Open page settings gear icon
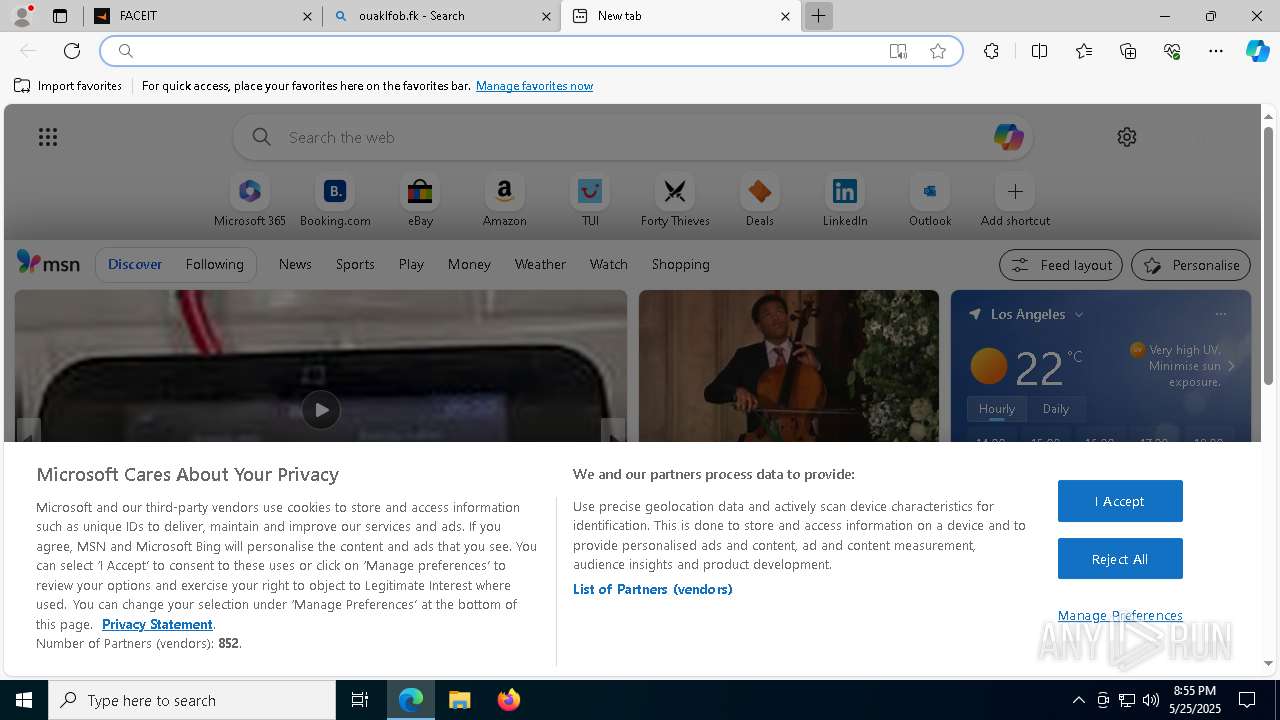The width and height of the screenshot is (1280, 720). [x=1127, y=137]
